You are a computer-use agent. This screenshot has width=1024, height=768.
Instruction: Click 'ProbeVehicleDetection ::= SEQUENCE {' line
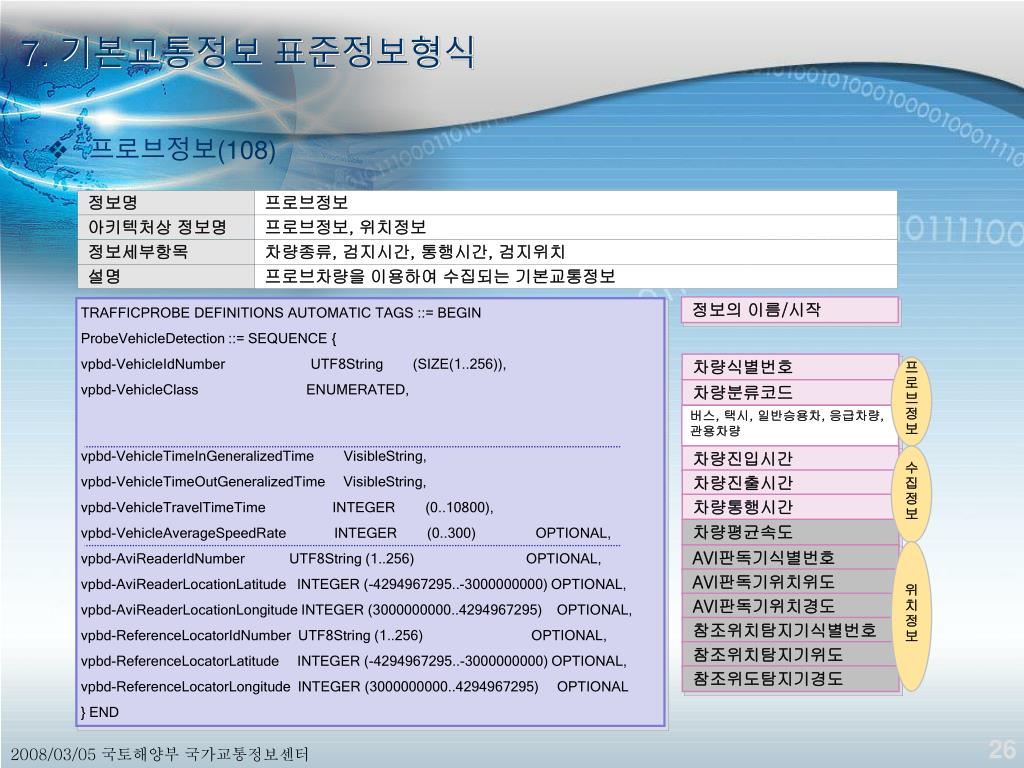tap(208, 338)
